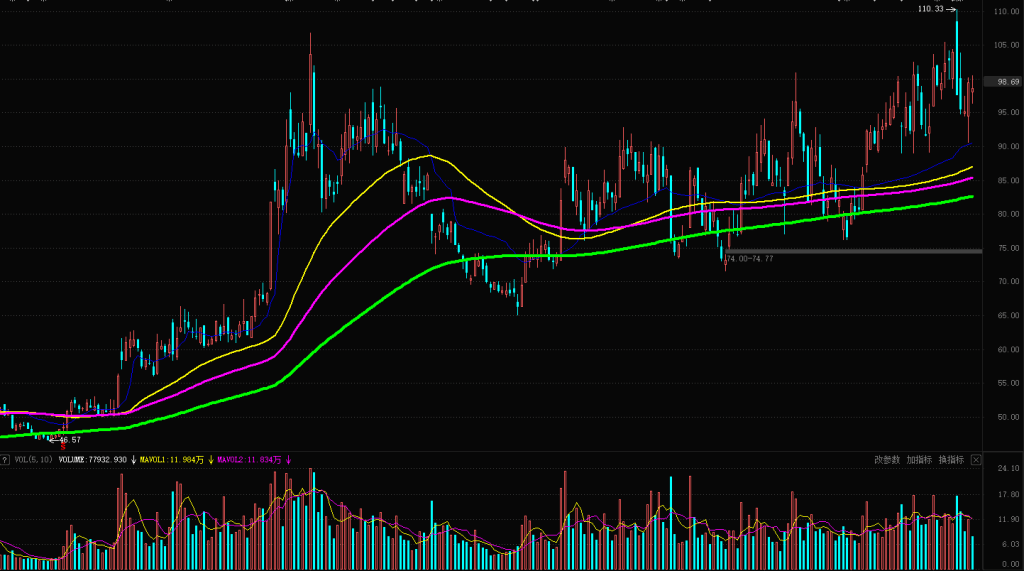Click the gray horizontal gap line
The height and width of the screenshot is (571, 1024).
853,252
